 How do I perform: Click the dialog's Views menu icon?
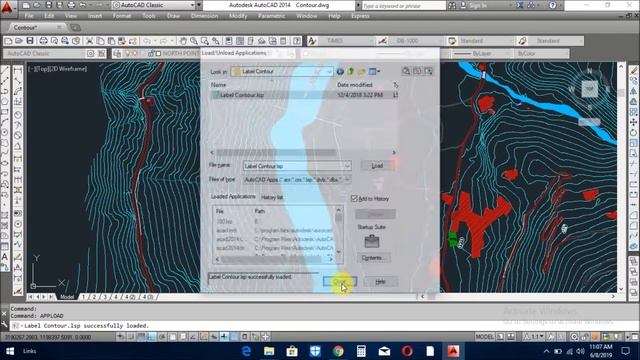pyautogui.click(x=374, y=71)
